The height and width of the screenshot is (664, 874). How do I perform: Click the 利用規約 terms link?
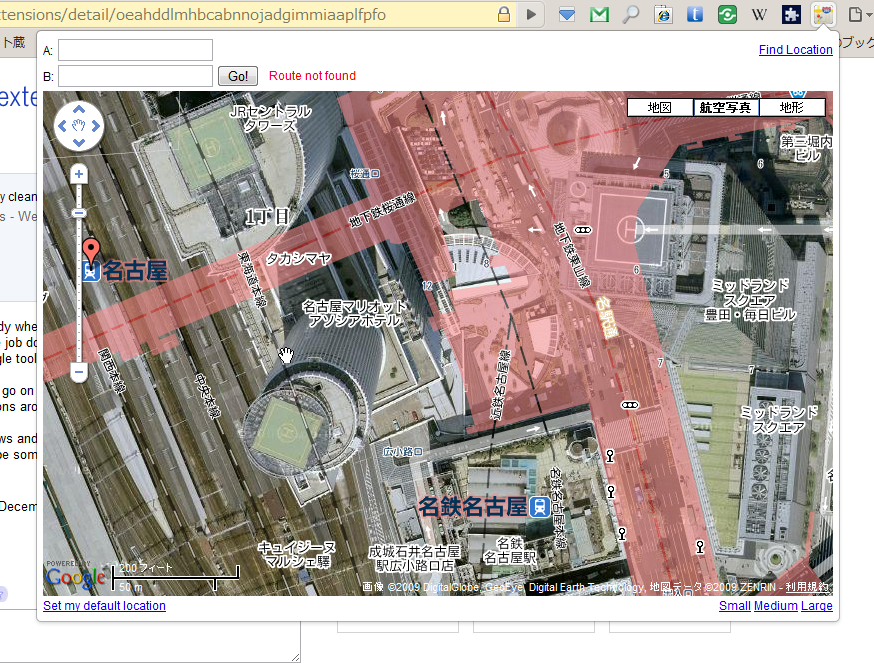point(807,587)
